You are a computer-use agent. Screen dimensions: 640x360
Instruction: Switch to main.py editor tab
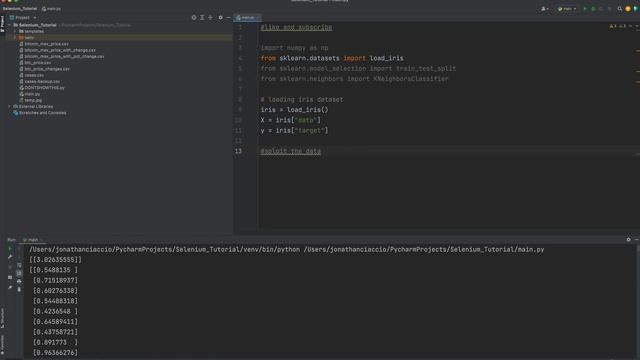[247, 18]
